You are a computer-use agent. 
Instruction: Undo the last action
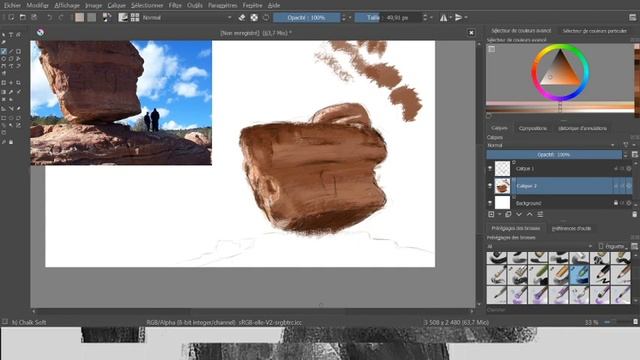[x=50, y=18]
